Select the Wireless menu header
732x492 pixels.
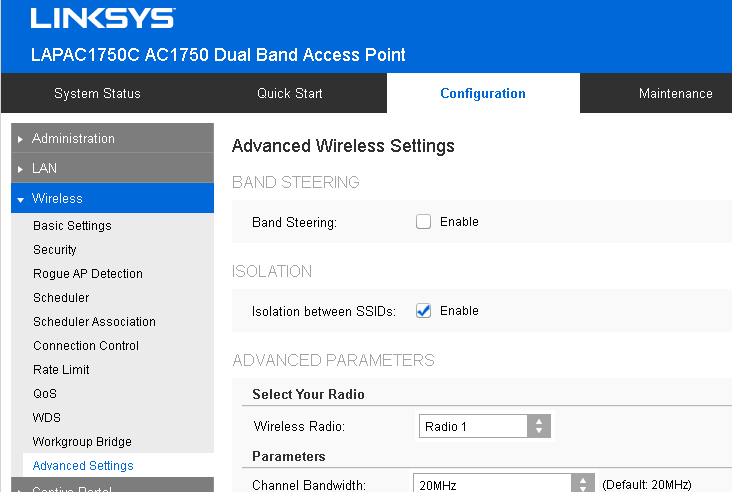point(113,198)
